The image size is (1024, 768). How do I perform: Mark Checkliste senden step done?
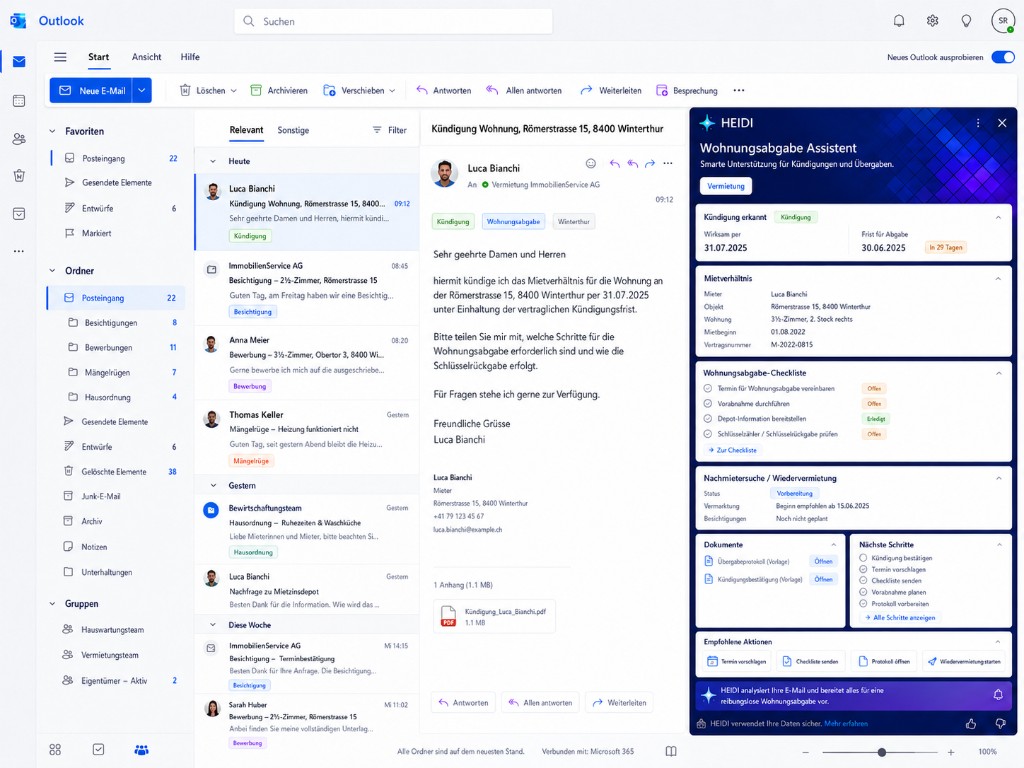click(x=863, y=580)
